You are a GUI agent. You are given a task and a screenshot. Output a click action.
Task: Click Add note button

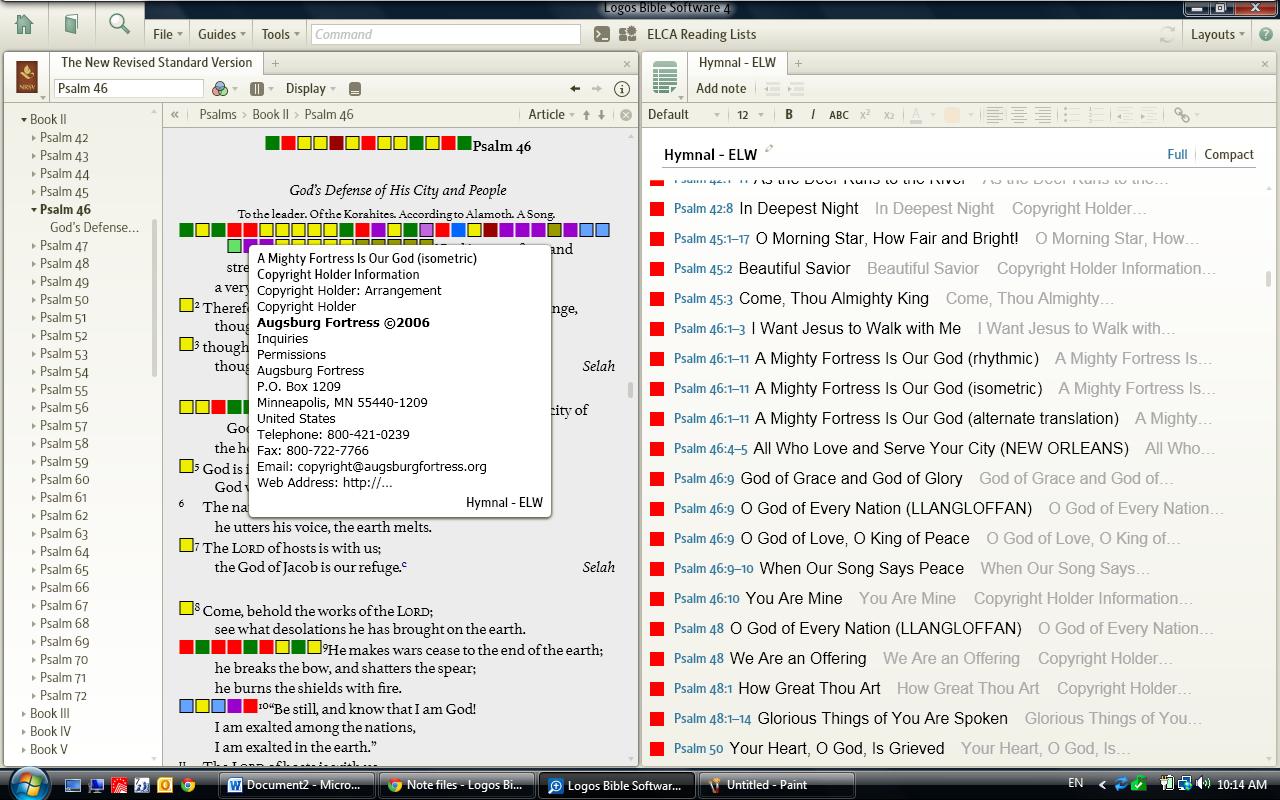coord(721,89)
